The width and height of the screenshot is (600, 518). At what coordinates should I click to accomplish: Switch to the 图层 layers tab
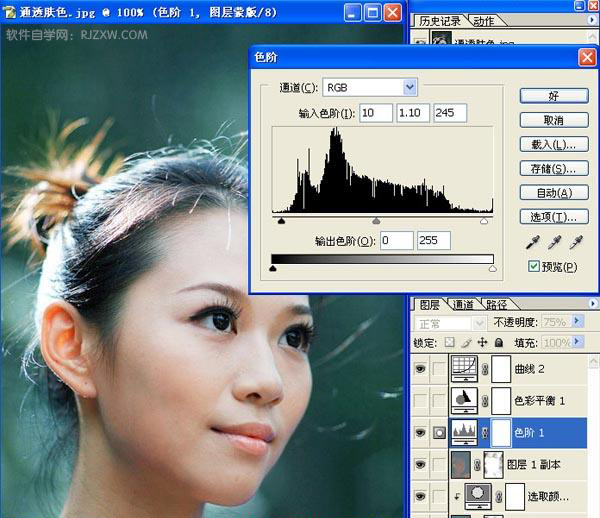click(x=429, y=305)
